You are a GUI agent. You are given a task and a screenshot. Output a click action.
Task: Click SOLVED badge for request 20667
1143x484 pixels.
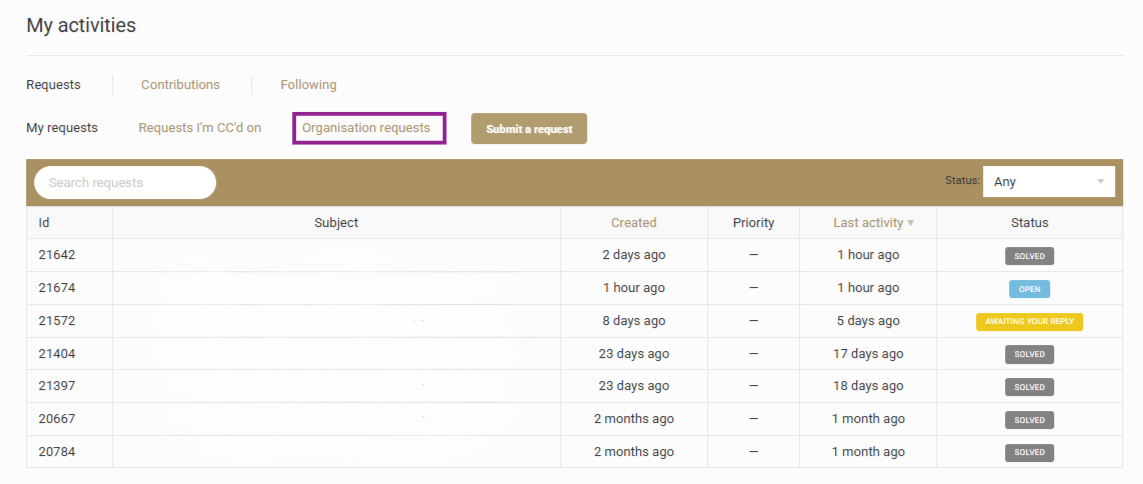(1029, 420)
